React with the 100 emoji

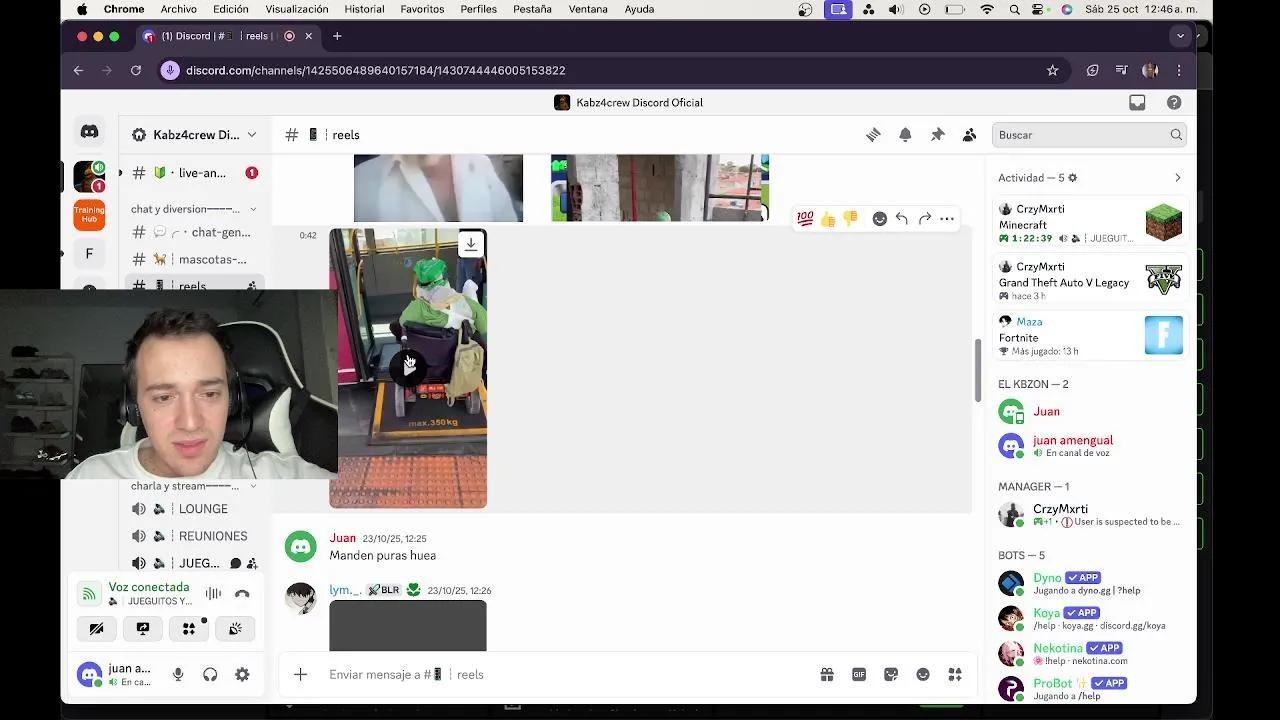805,218
